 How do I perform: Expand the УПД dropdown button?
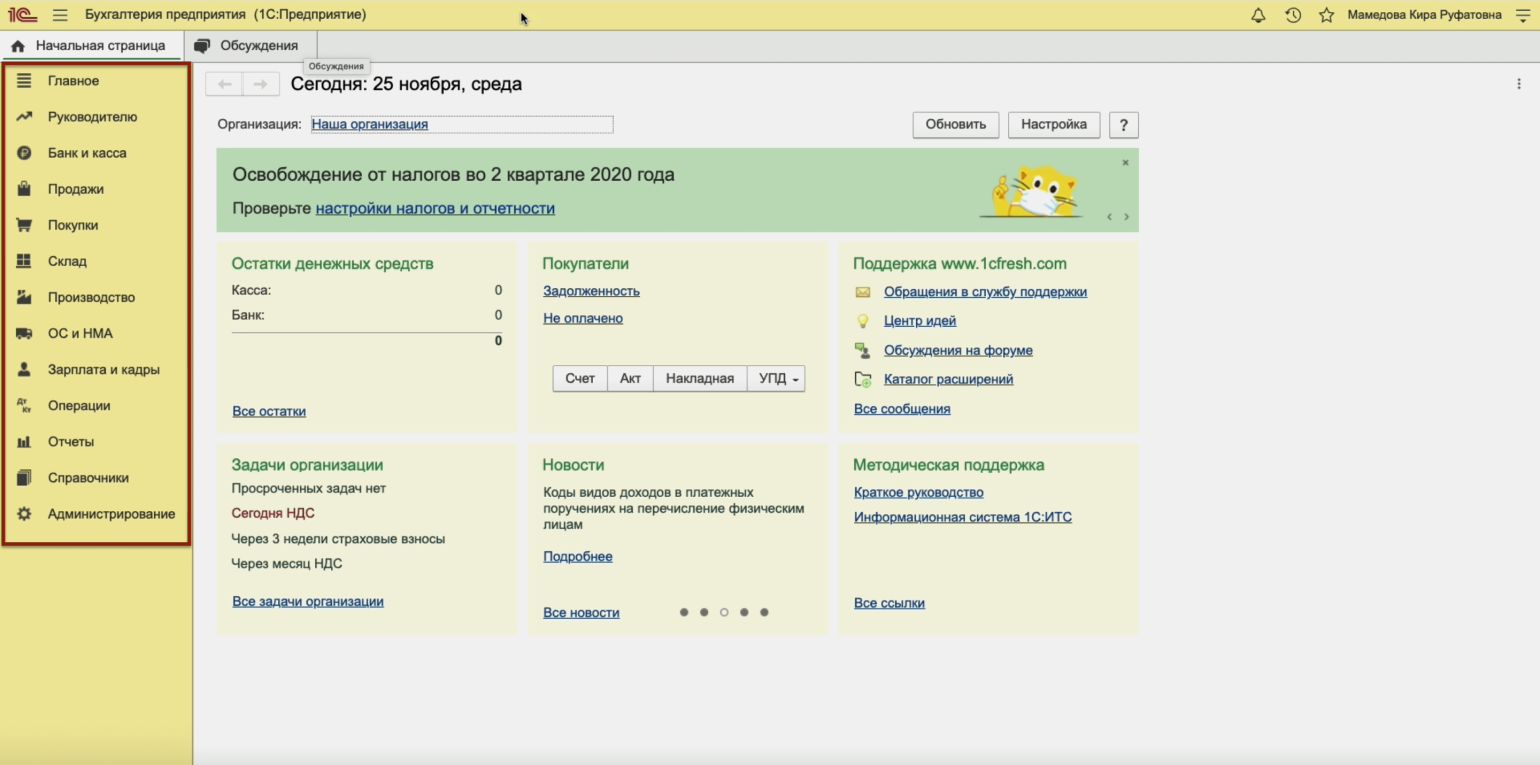click(776, 378)
